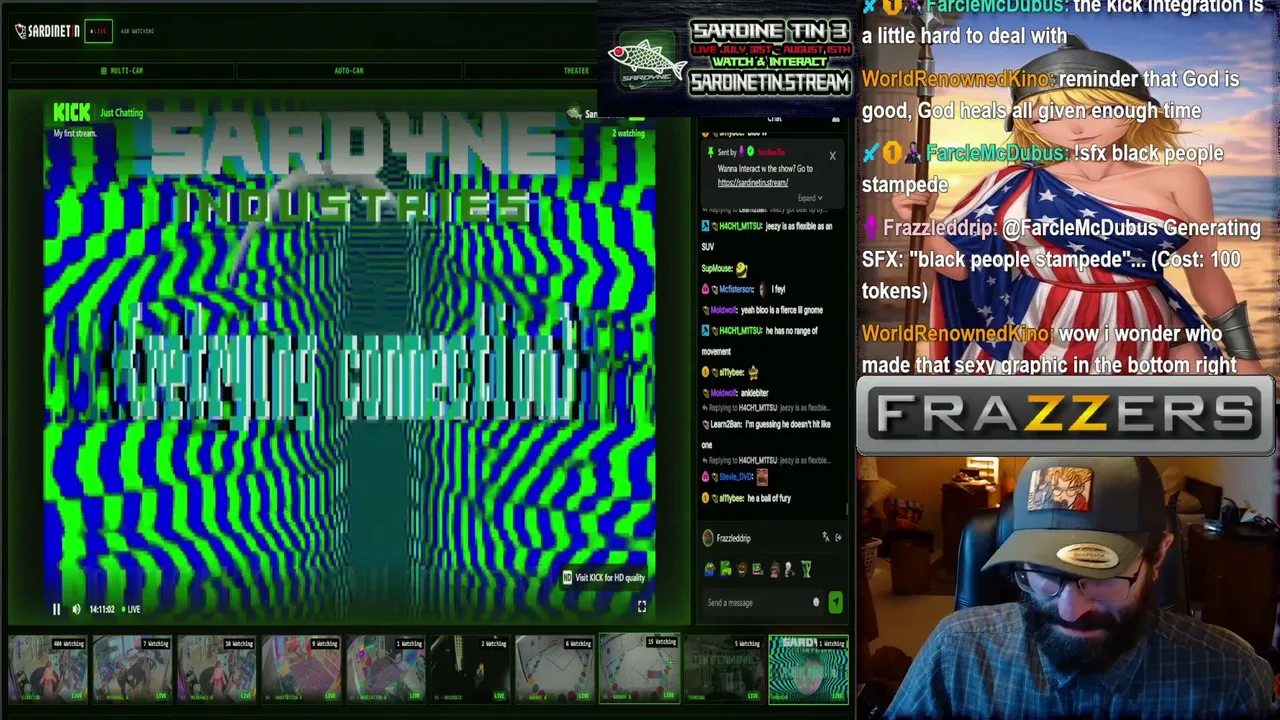Click the 14:11:02 stream timestamp

click(x=102, y=609)
